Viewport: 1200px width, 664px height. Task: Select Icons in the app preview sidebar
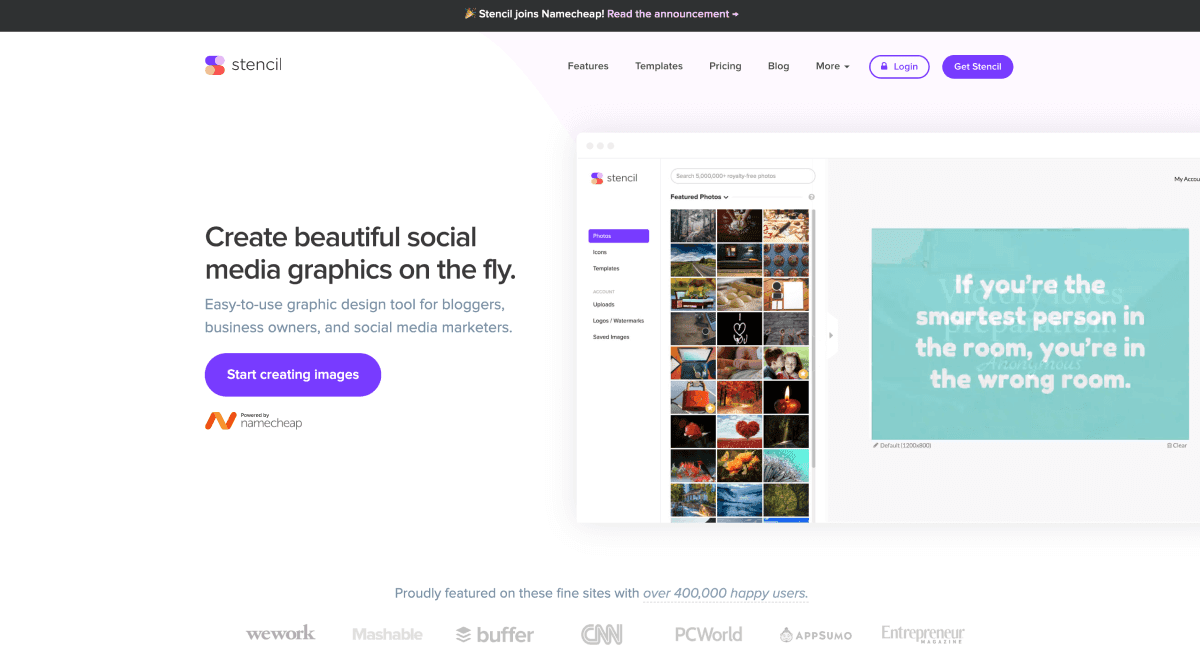(600, 252)
